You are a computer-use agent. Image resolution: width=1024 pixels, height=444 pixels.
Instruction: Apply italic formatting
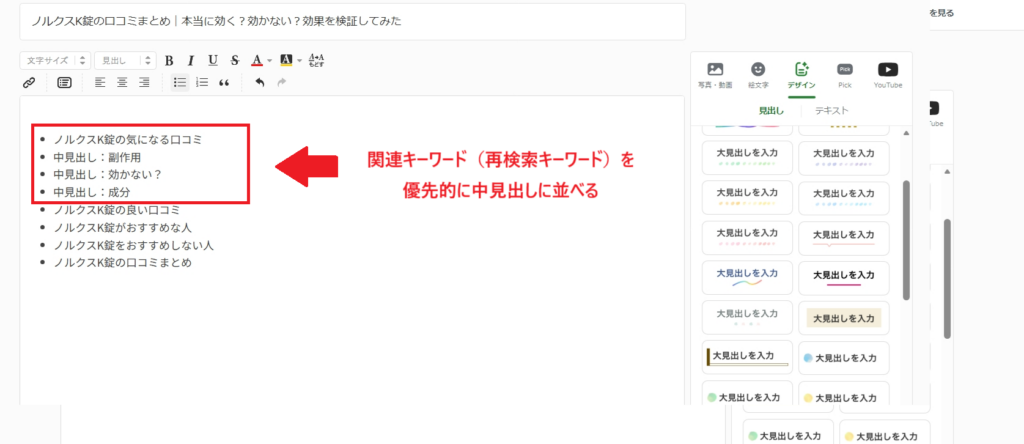click(190, 60)
